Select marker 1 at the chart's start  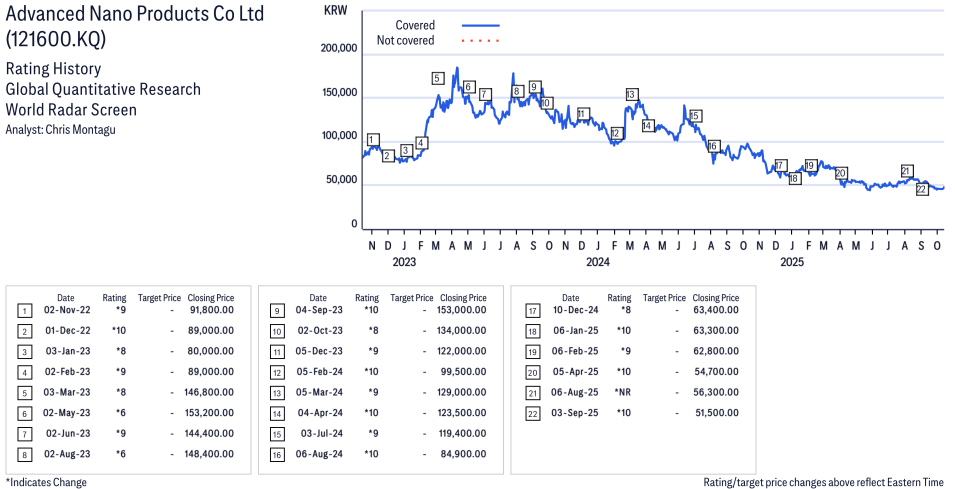click(x=373, y=140)
